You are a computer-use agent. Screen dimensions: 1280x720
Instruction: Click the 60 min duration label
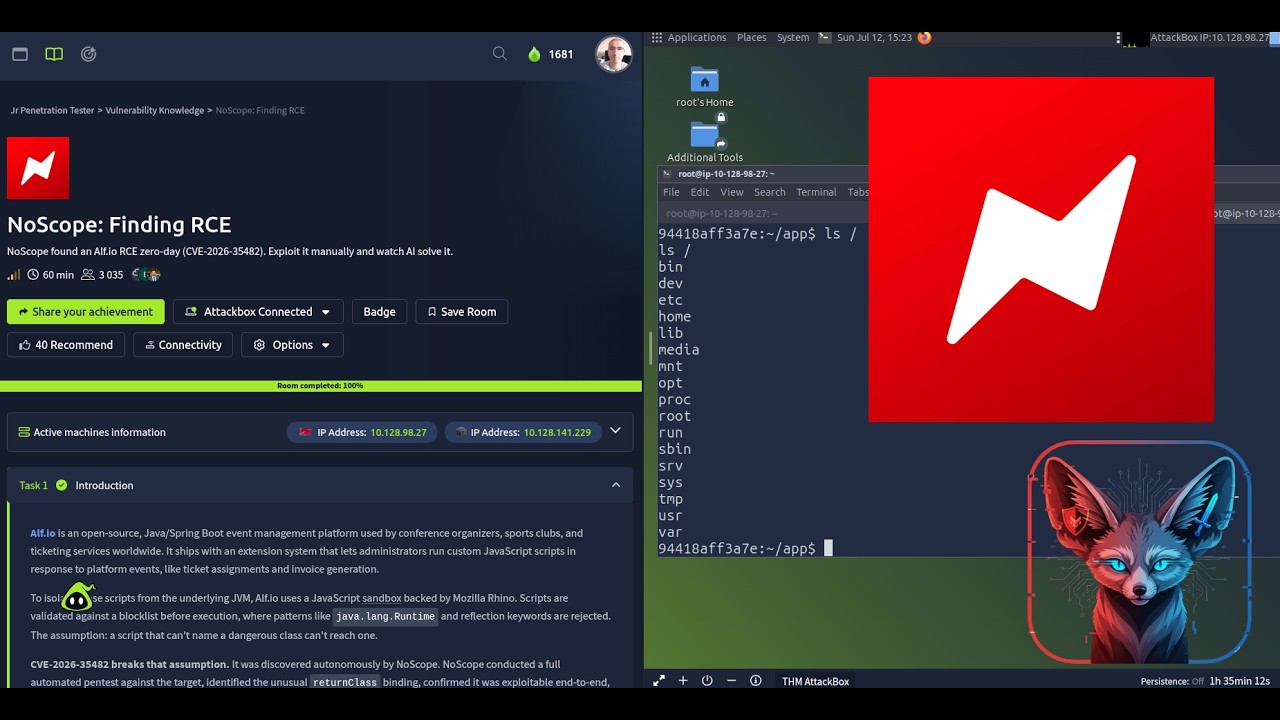[50, 275]
